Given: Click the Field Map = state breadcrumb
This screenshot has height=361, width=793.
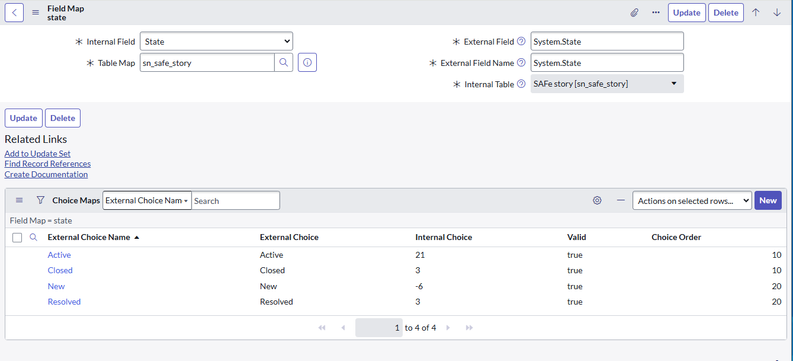Looking at the screenshot, I should click(x=41, y=220).
